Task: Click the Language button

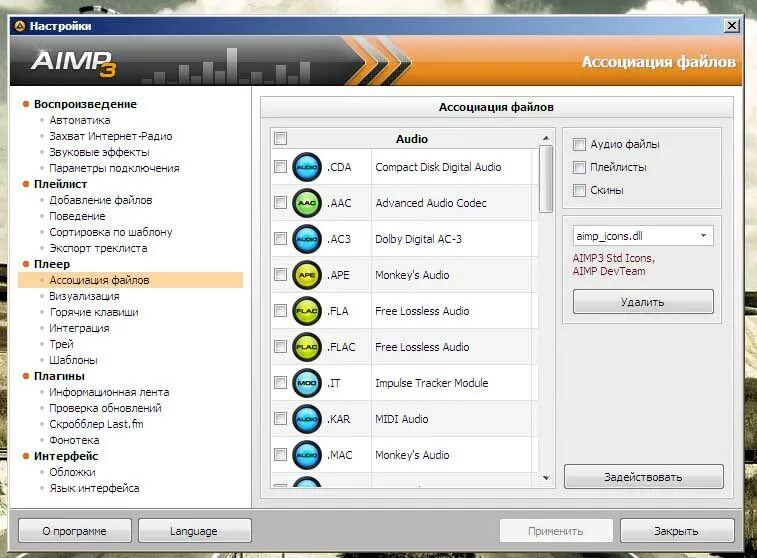Action: click(x=195, y=531)
